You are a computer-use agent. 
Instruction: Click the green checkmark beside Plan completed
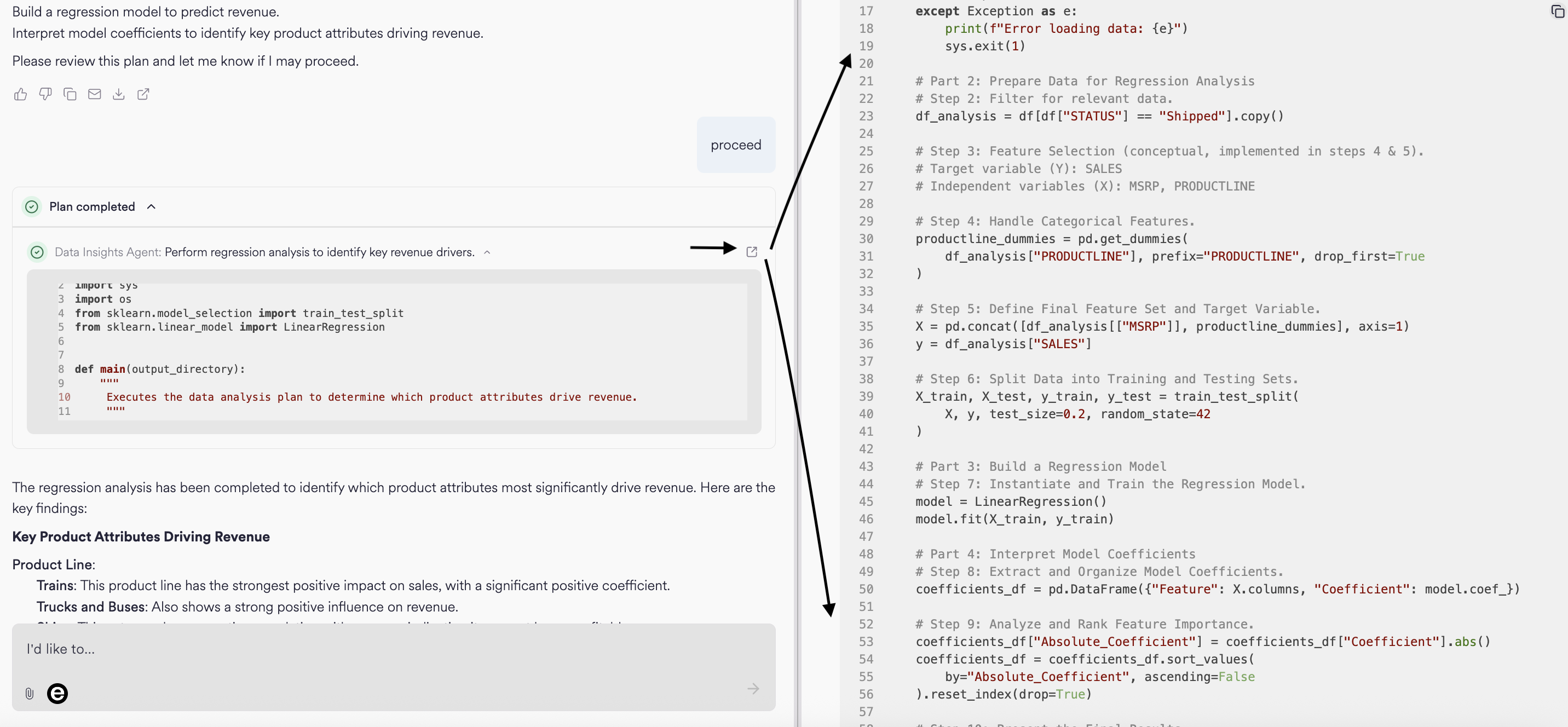[x=31, y=206]
